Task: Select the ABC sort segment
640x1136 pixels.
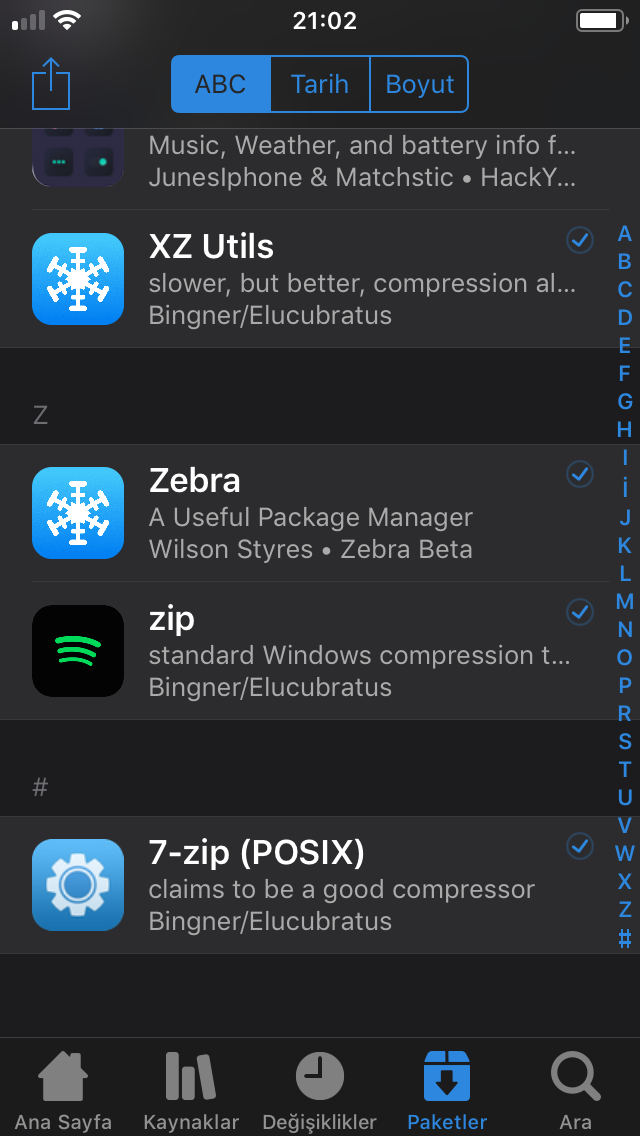Action: (220, 84)
